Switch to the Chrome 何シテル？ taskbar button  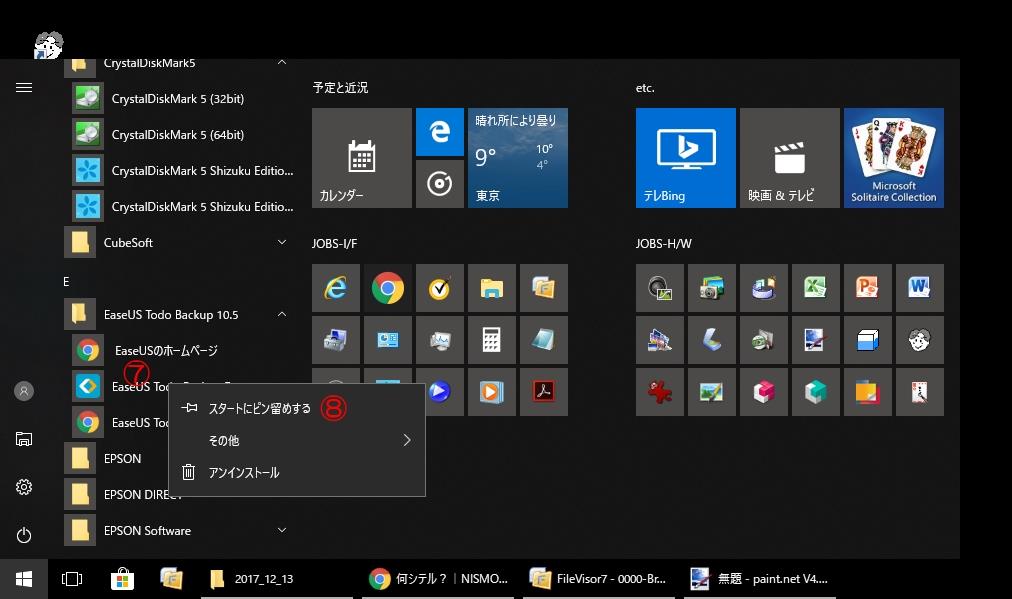pyautogui.click(x=438, y=579)
